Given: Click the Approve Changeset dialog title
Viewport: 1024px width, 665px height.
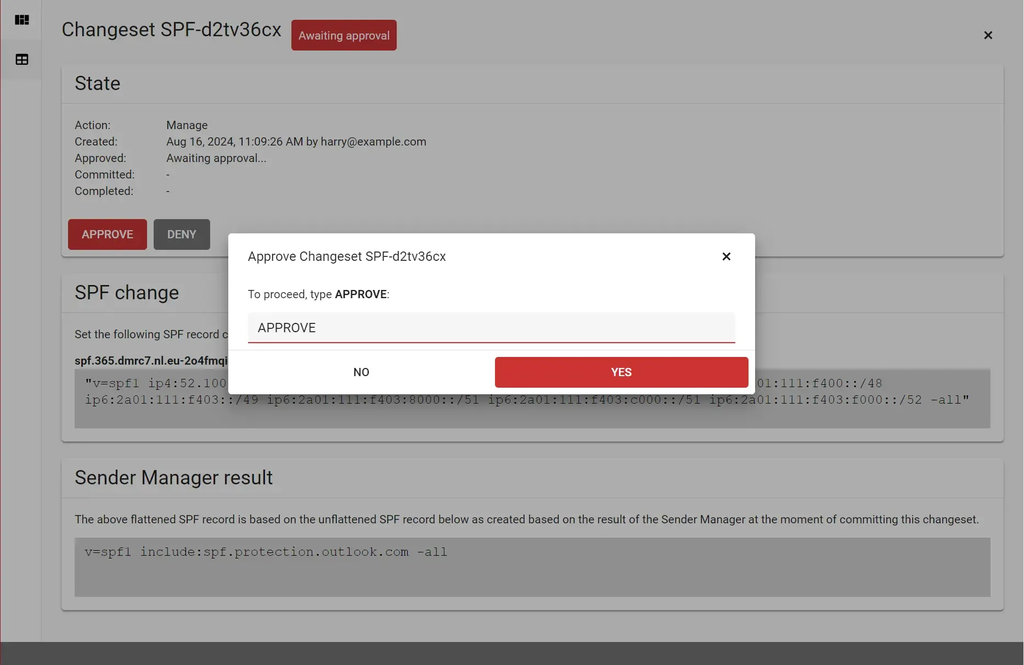Looking at the screenshot, I should [x=346, y=257].
